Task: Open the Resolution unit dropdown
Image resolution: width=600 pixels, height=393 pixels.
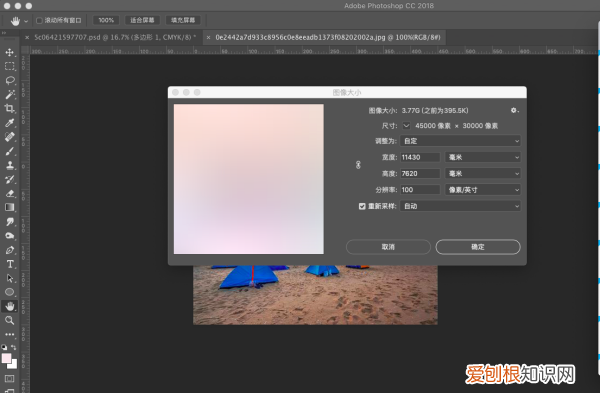Action: tap(483, 190)
